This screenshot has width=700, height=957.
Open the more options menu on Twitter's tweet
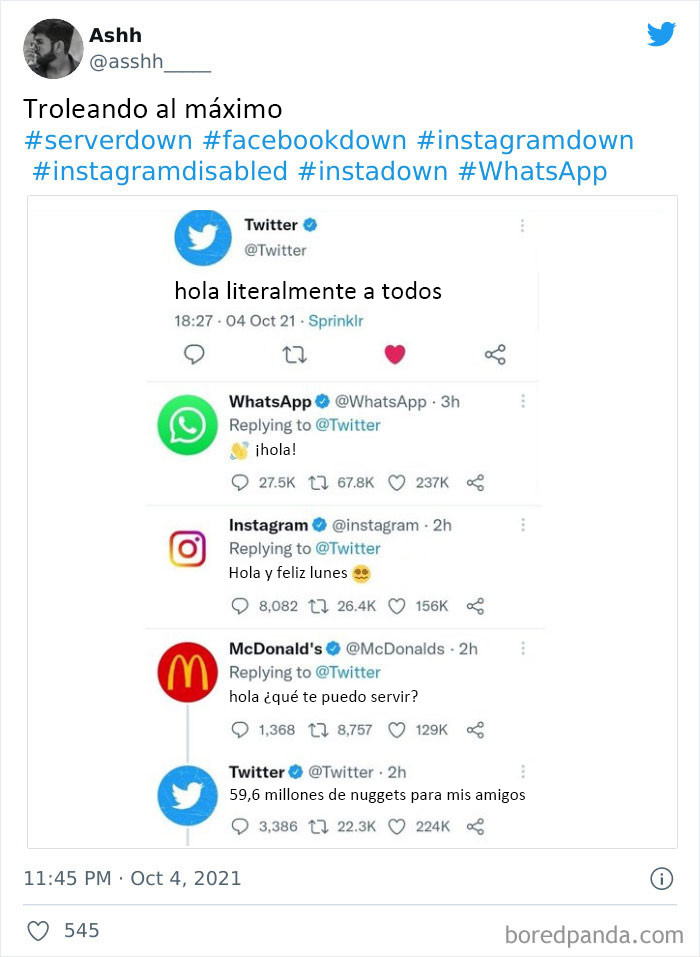[x=522, y=227]
